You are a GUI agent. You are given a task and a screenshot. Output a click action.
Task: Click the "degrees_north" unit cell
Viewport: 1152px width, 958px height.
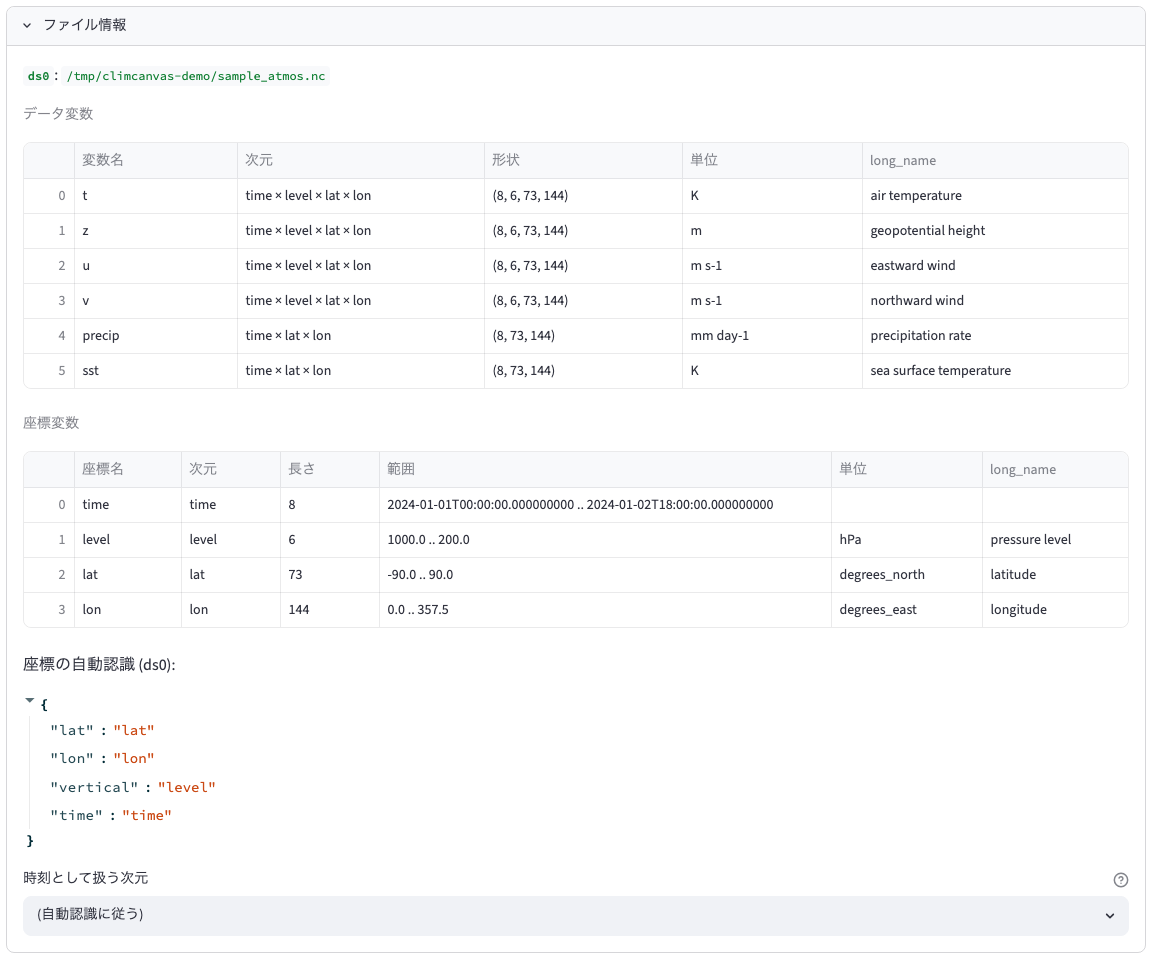(907, 575)
